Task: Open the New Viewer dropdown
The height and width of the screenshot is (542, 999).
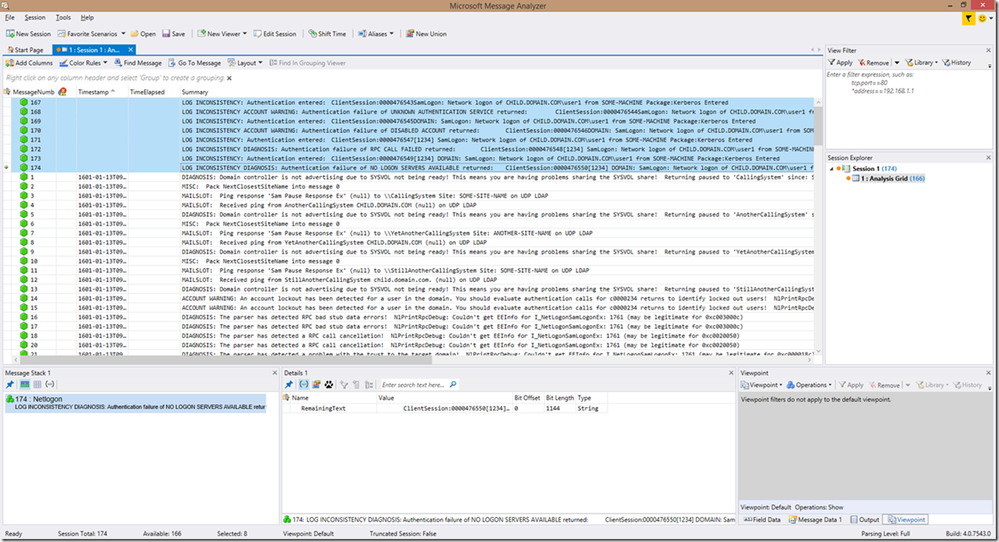Action: tap(221, 34)
